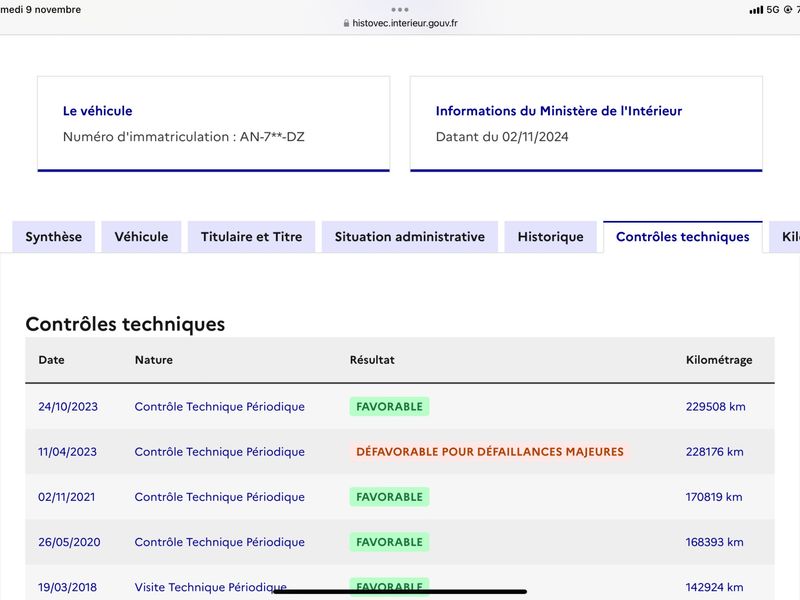Tap the lock icon beside the URL
Viewport: 800px width, 600px height.
(x=346, y=23)
